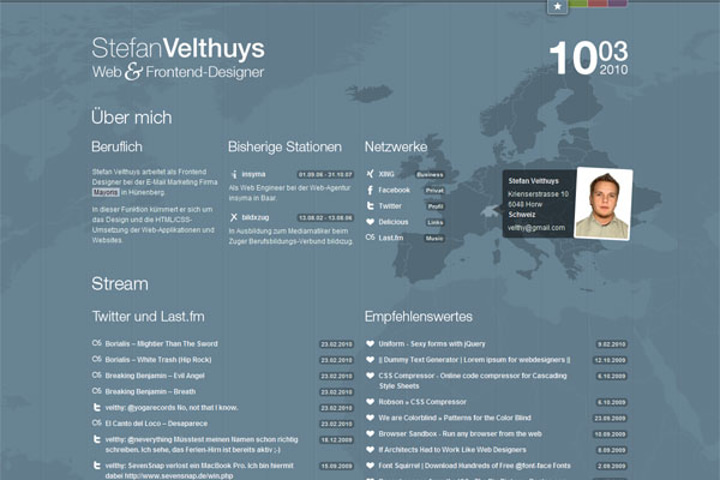Open Robson » CSS Compressor link

422,402
